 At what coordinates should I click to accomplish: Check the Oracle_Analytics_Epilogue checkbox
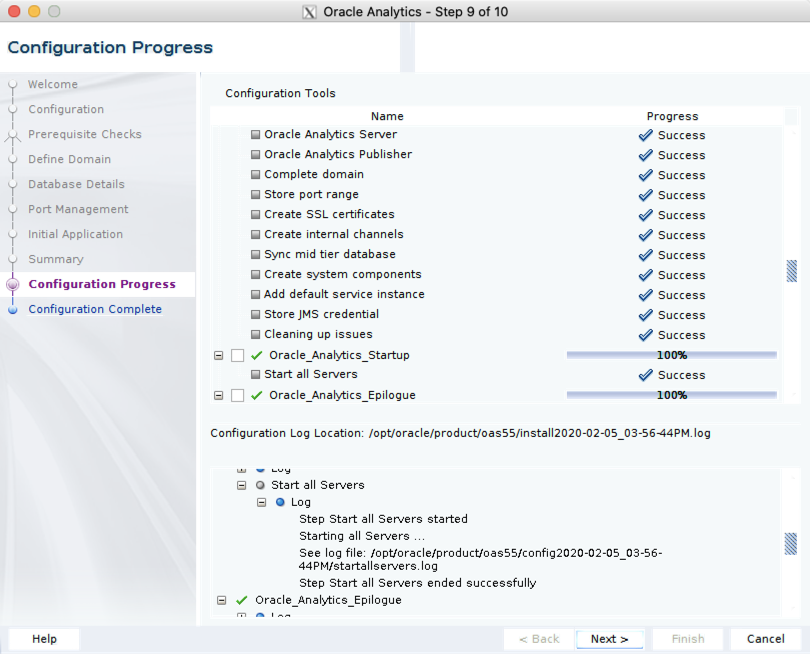pos(237,395)
